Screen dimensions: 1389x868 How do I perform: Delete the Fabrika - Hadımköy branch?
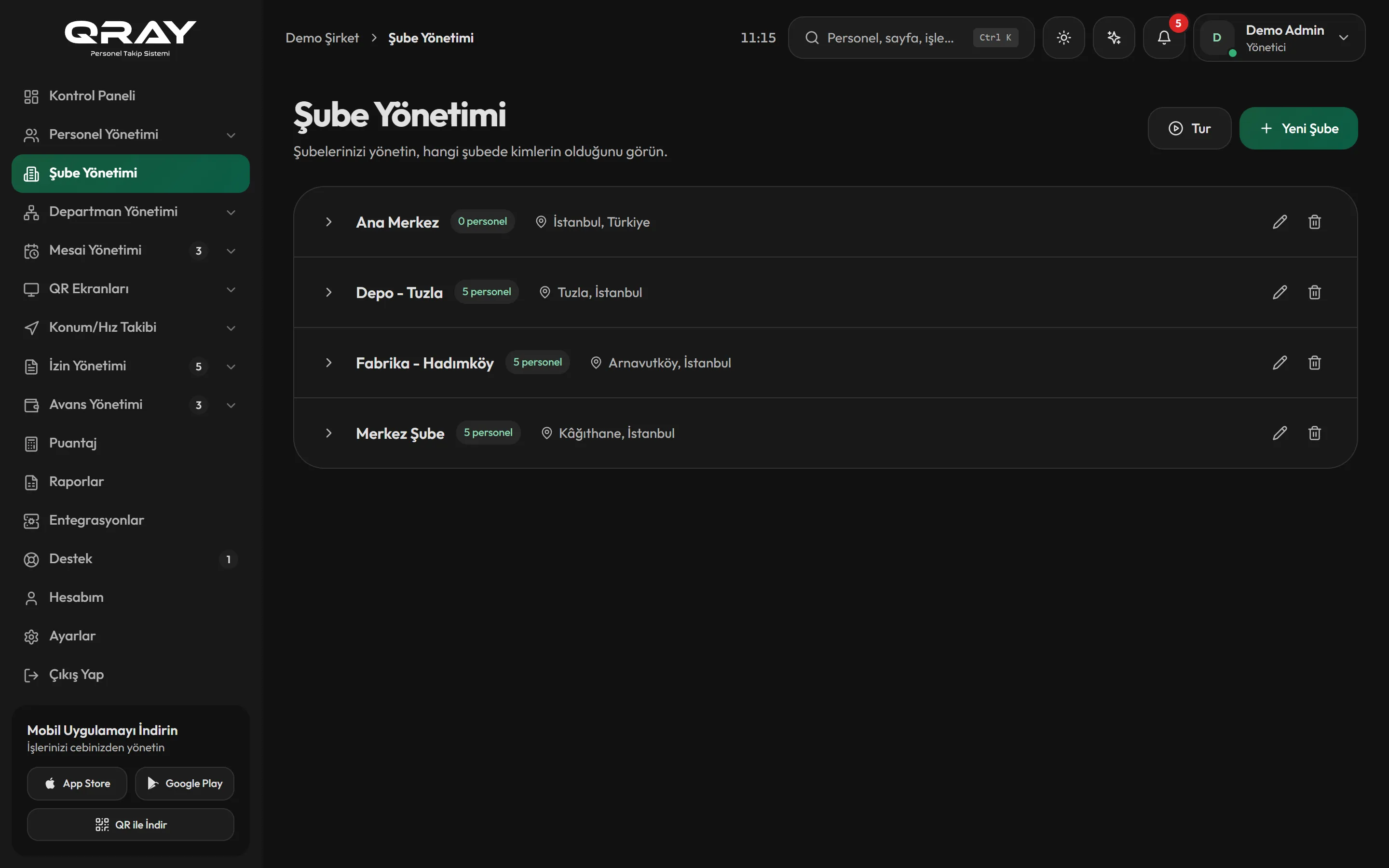click(1314, 363)
